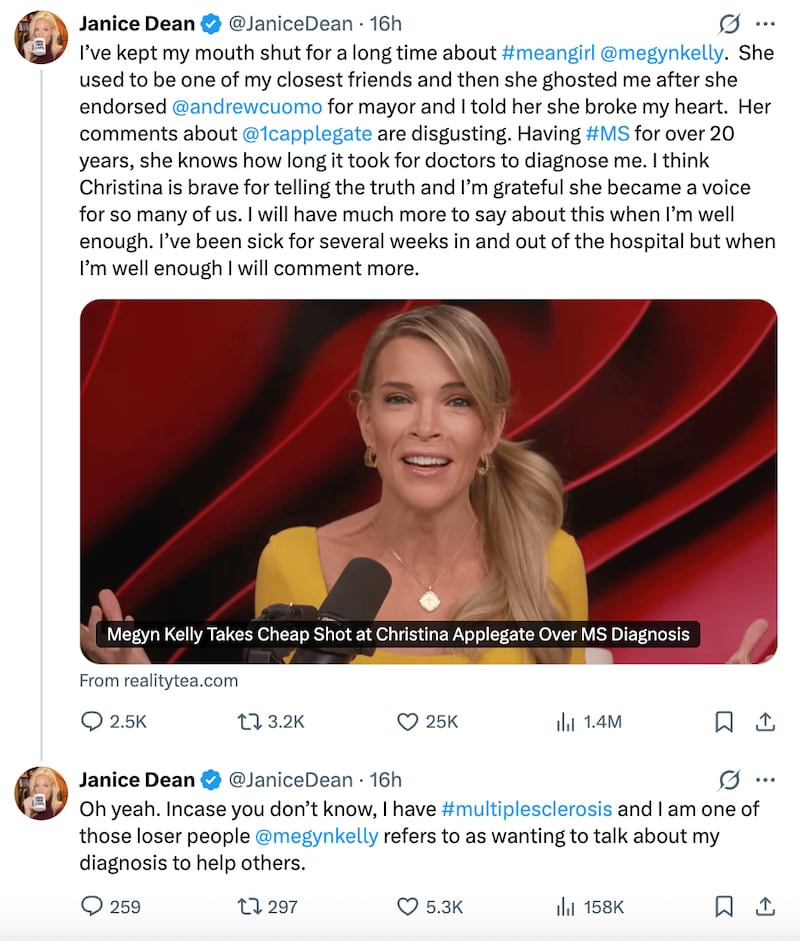Open the #meangirl hashtag link
Screen dimensions: 800x941
(548, 53)
